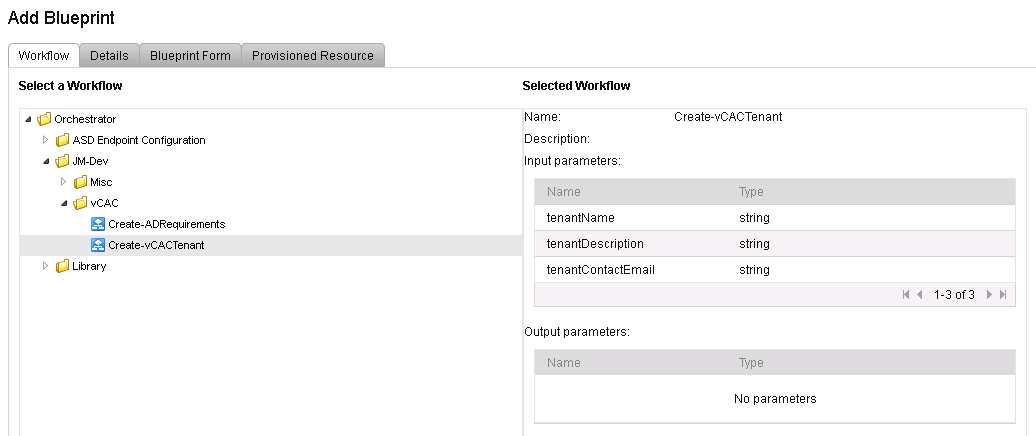The image size is (1036, 436).
Task: Expand the ASD Endpoint Configuration node
Action: [46, 140]
